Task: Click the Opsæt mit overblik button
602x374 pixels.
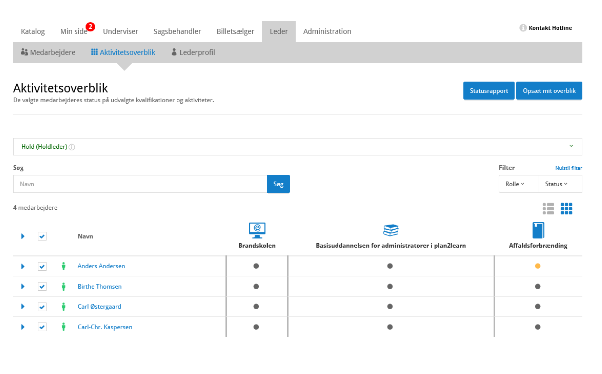Action: click(549, 91)
